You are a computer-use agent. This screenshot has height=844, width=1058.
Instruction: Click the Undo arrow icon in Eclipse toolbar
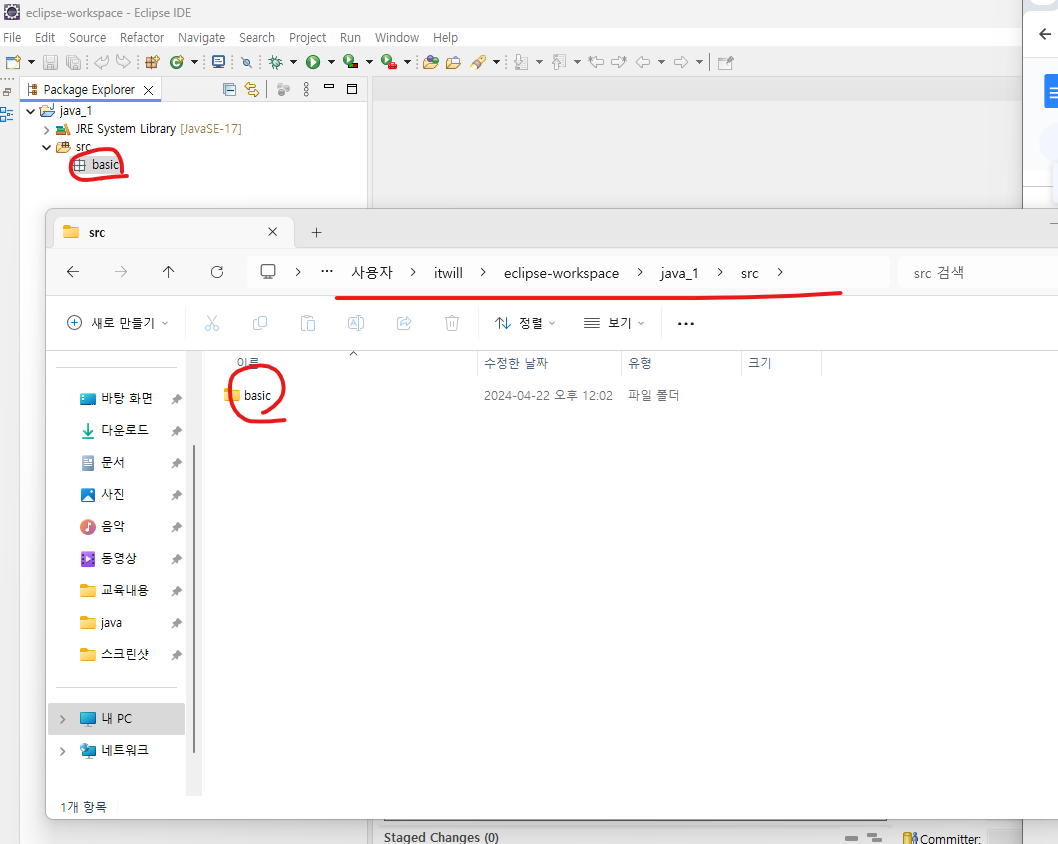point(102,63)
